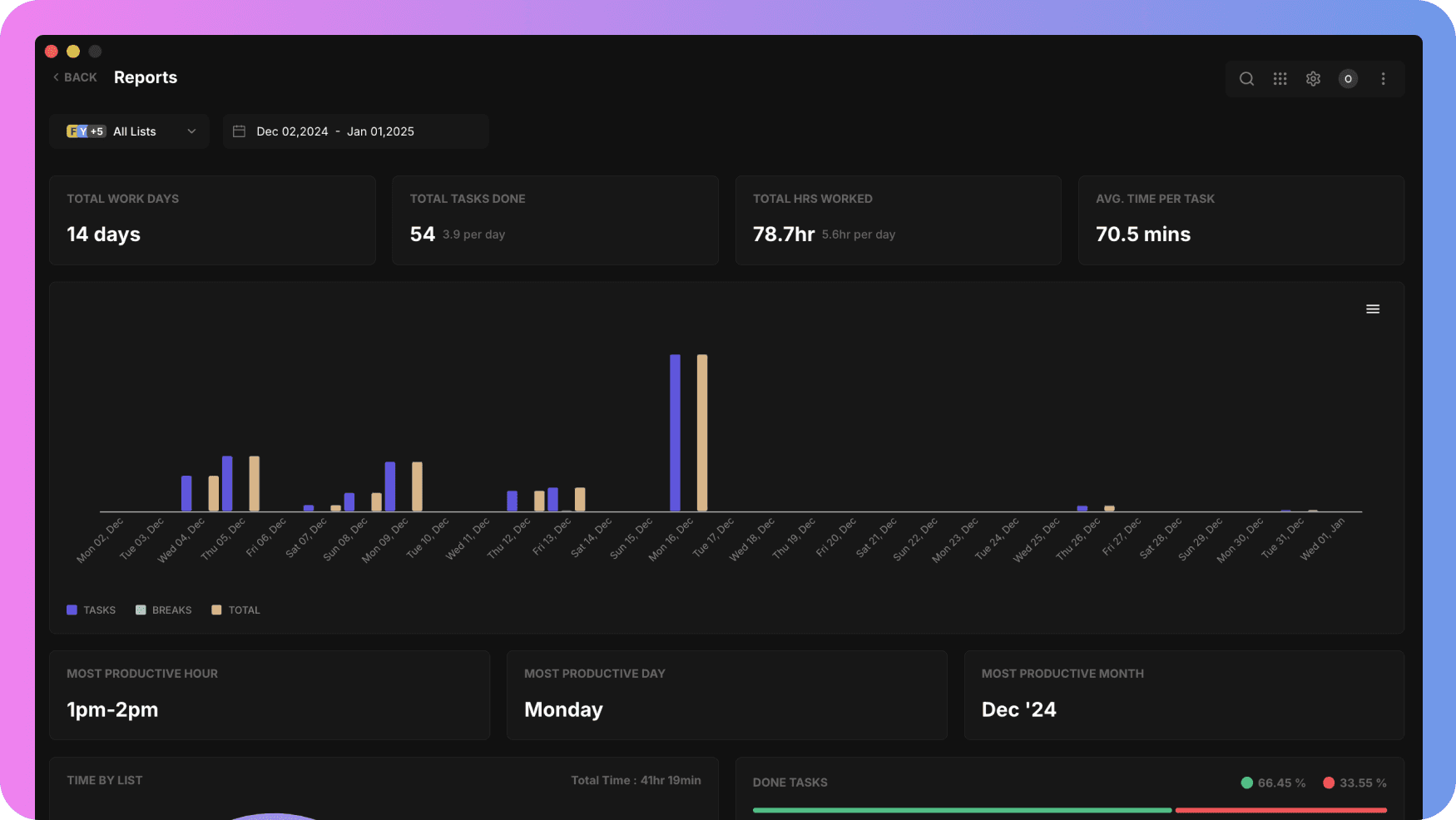Image resolution: width=1456 pixels, height=820 pixels.
Task: Click the tan total bar for Mon 16, Dec
Action: (x=702, y=433)
